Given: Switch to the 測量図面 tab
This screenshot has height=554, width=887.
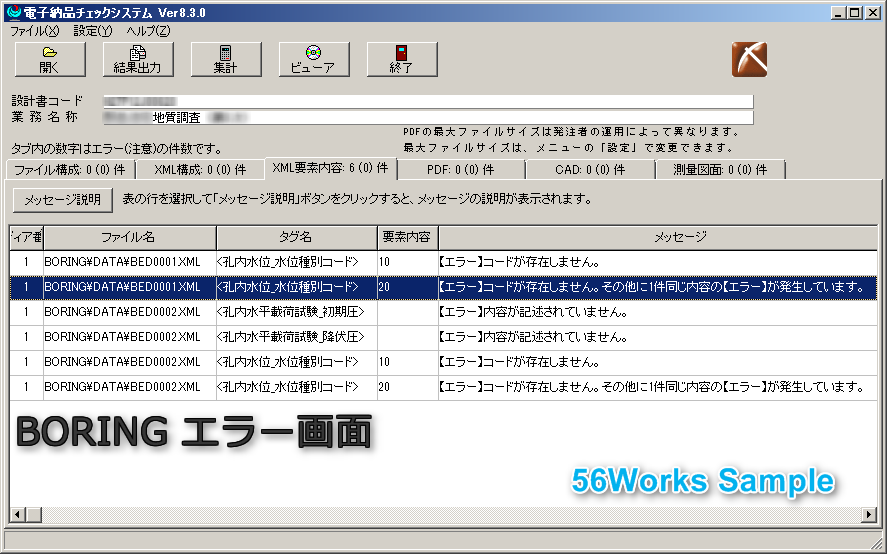Looking at the screenshot, I should (x=720, y=170).
